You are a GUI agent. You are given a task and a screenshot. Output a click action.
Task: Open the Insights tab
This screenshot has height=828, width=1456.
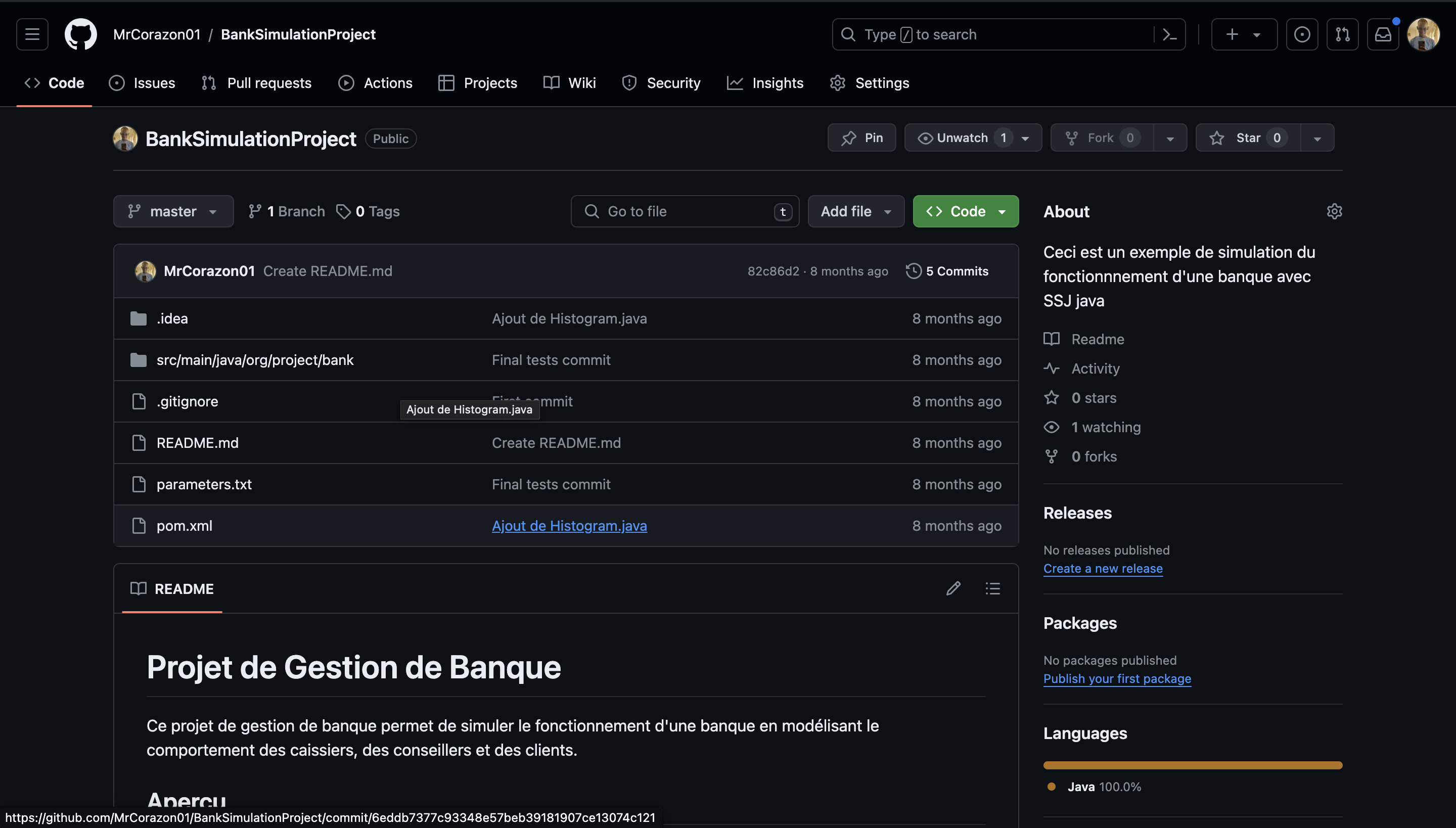(x=765, y=83)
